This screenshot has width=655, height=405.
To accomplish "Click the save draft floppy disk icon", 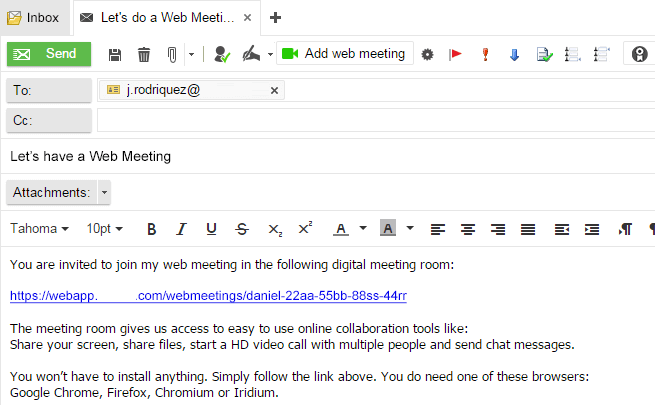I will pyautogui.click(x=115, y=55).
